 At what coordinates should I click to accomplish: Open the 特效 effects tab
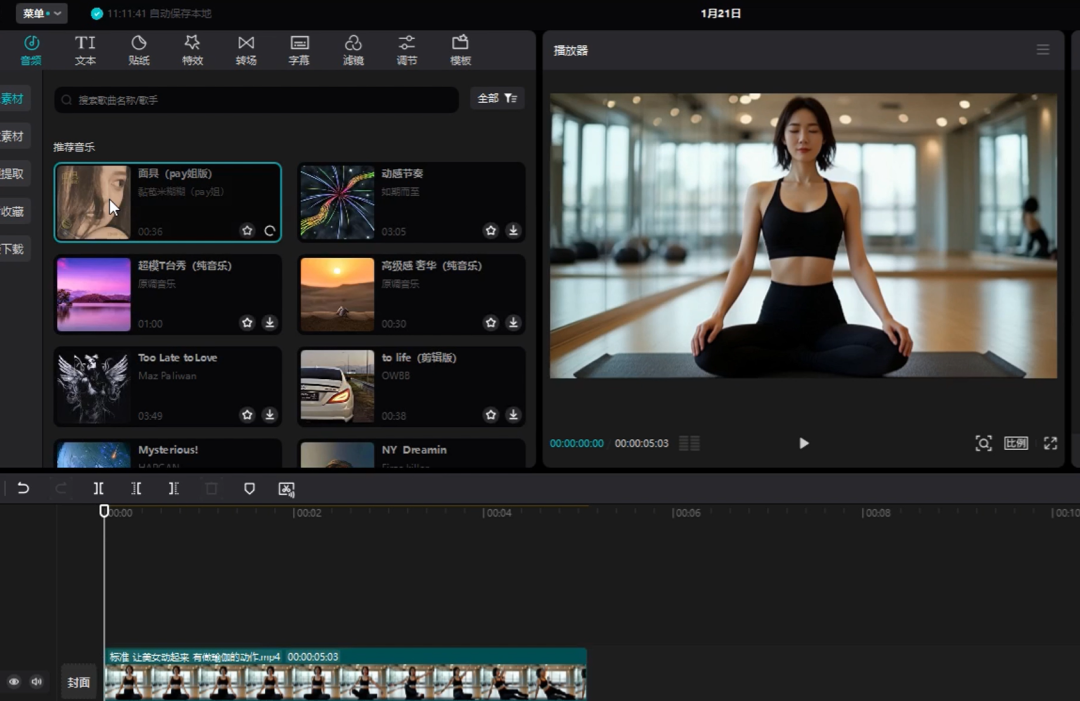(192, 50)
